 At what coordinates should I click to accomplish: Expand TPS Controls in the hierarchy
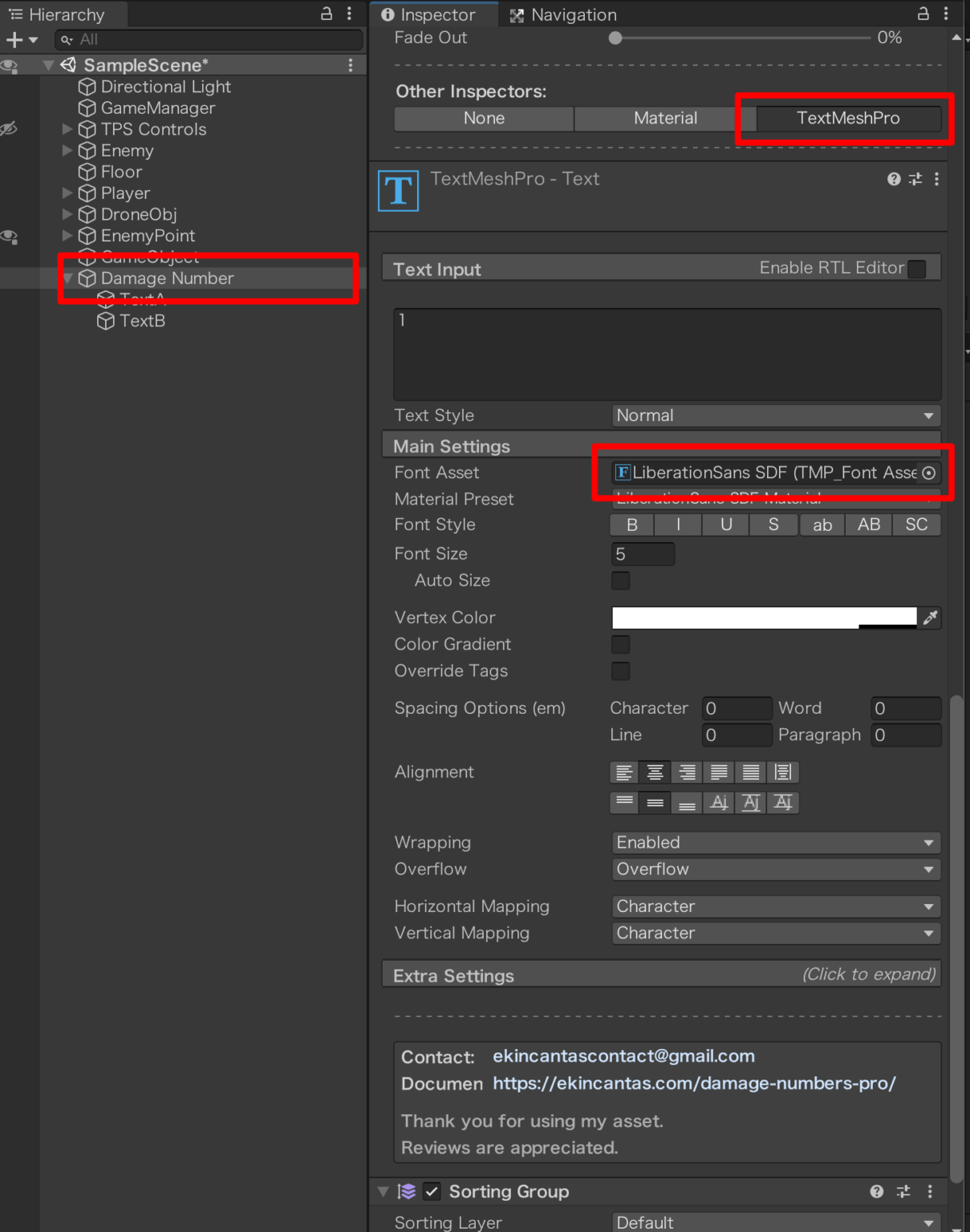pos(67,129)
